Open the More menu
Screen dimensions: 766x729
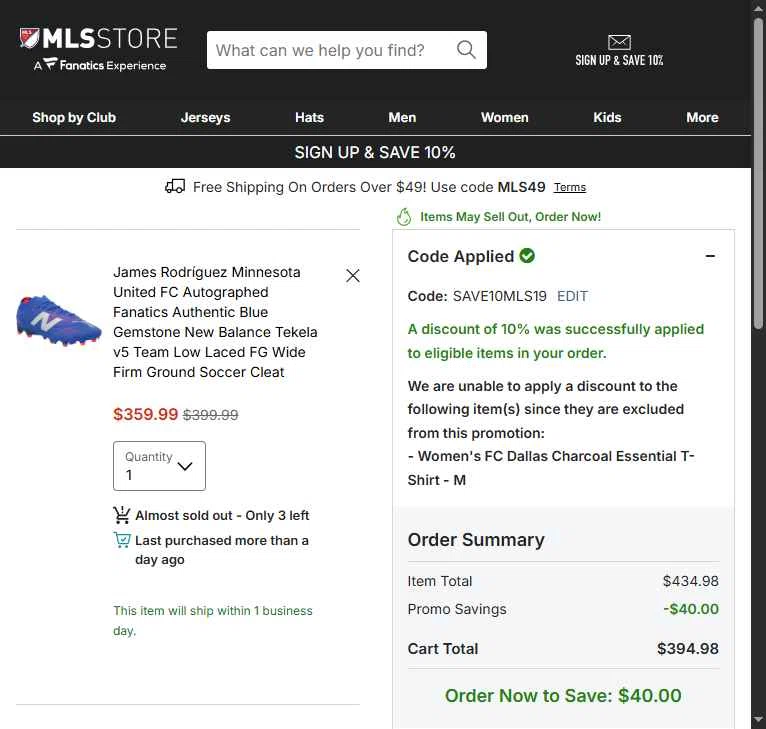tap(702, 117)
